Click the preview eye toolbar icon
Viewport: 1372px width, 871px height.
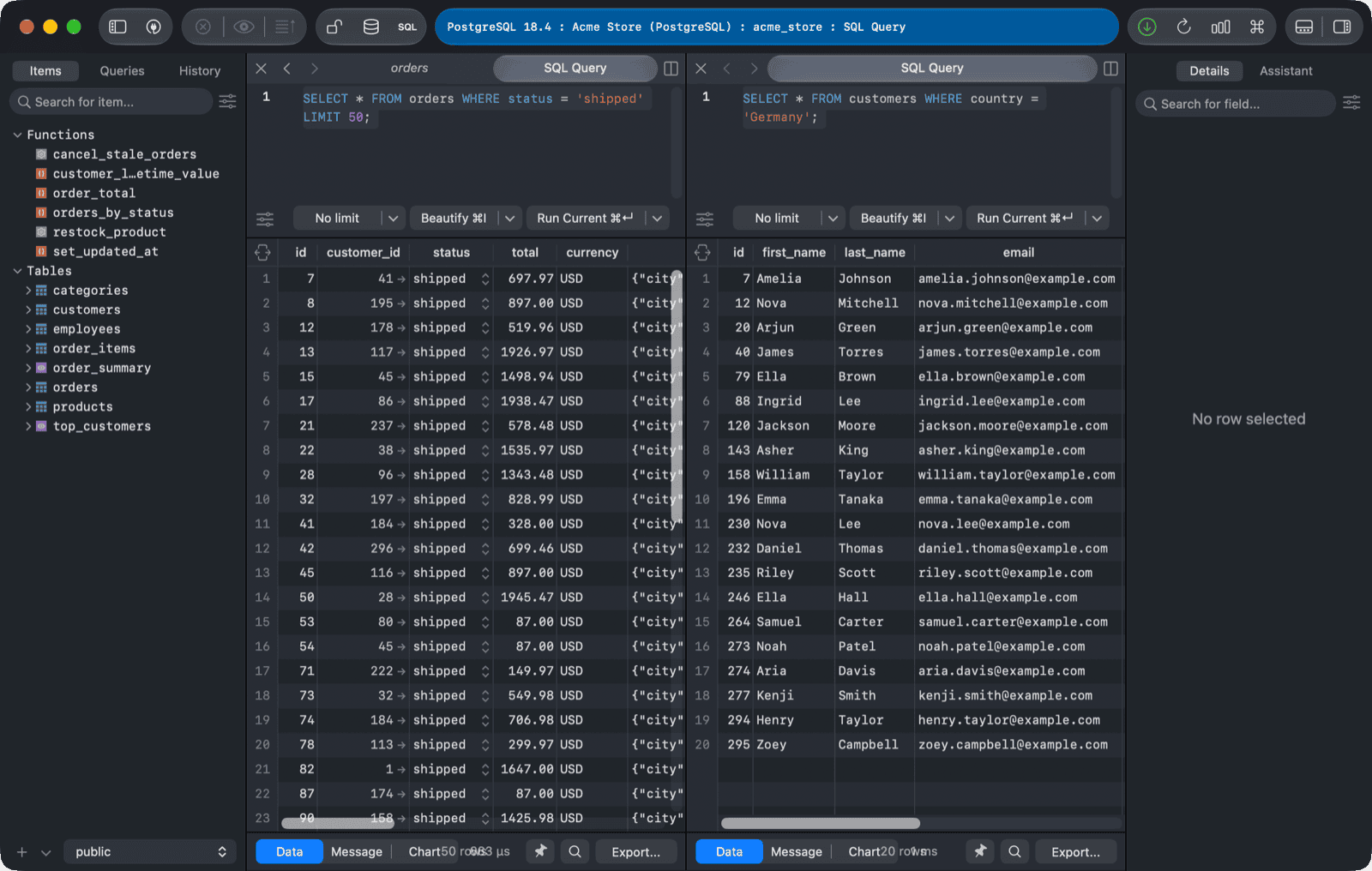pos(244,27)
